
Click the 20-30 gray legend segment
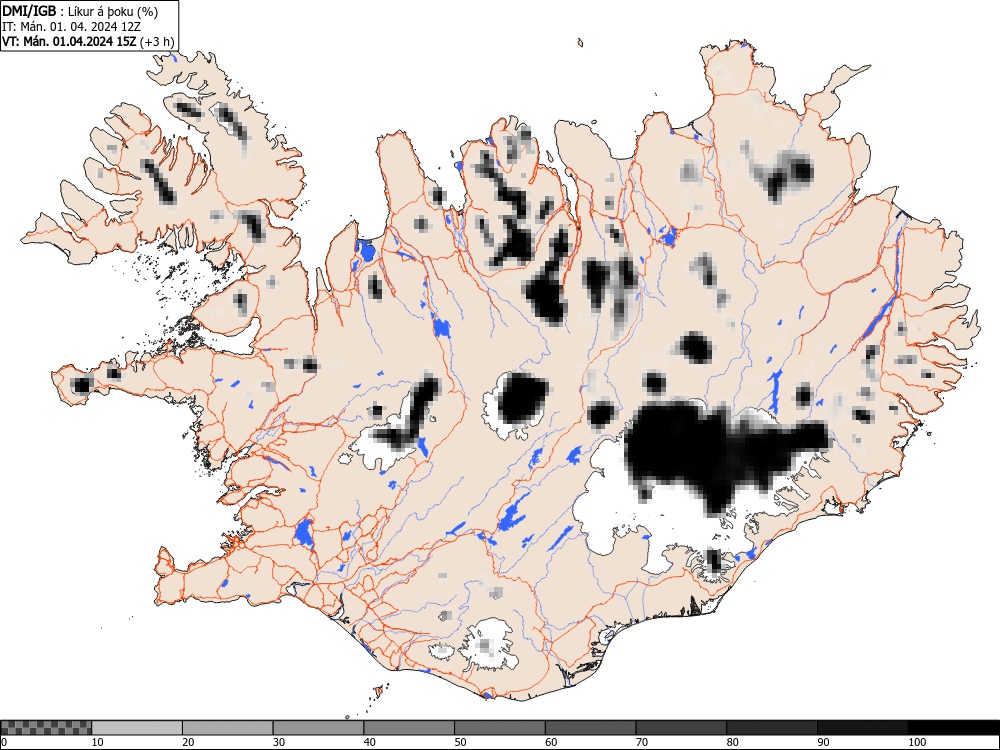228,728
